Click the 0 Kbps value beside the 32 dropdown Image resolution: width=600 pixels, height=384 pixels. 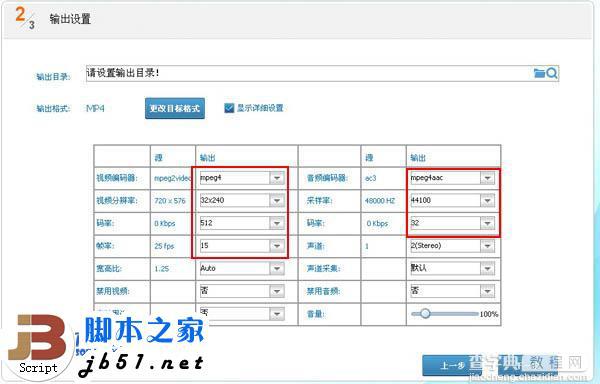point(377,223)
